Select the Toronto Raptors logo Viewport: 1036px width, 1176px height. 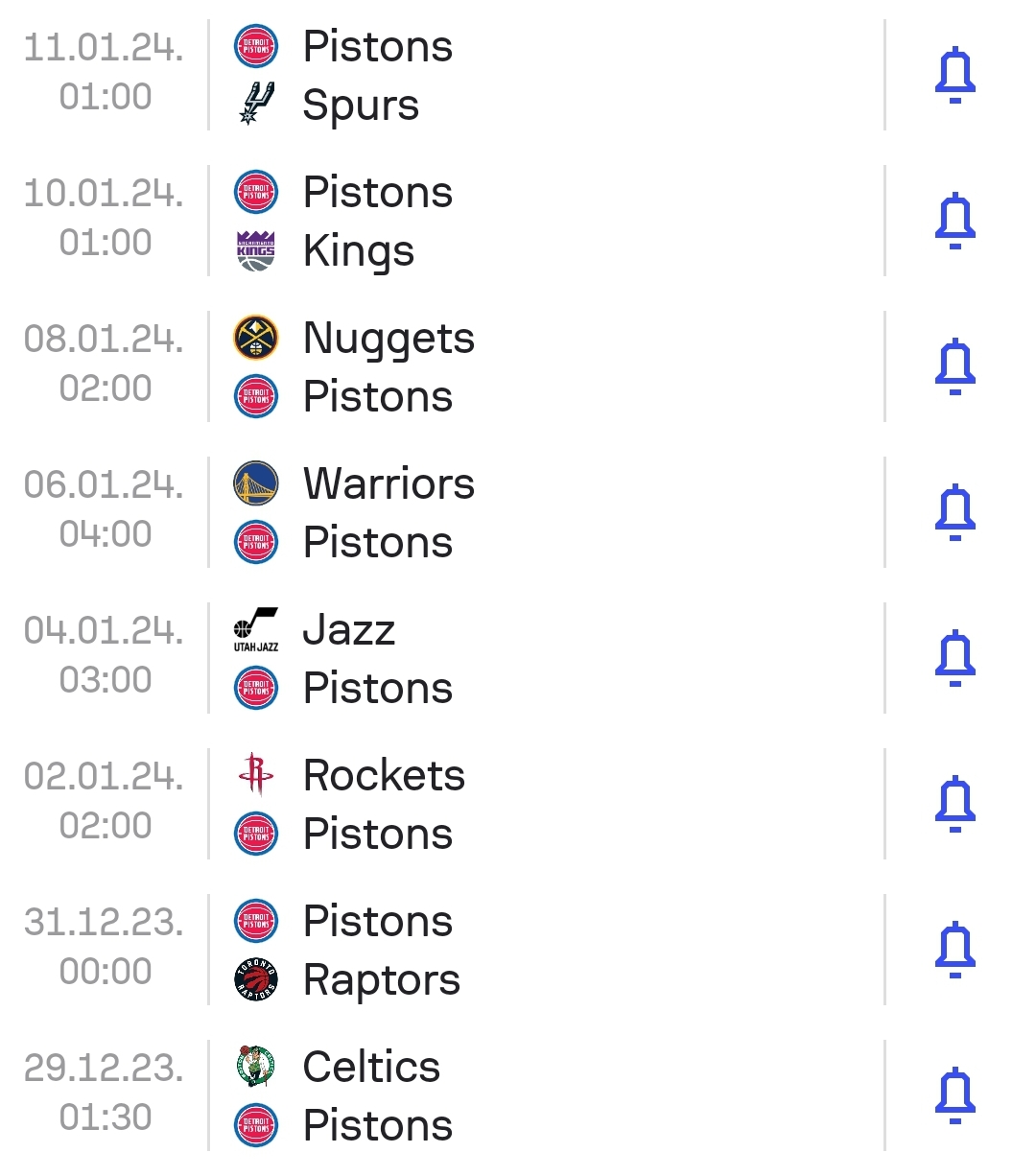(256, 979)
